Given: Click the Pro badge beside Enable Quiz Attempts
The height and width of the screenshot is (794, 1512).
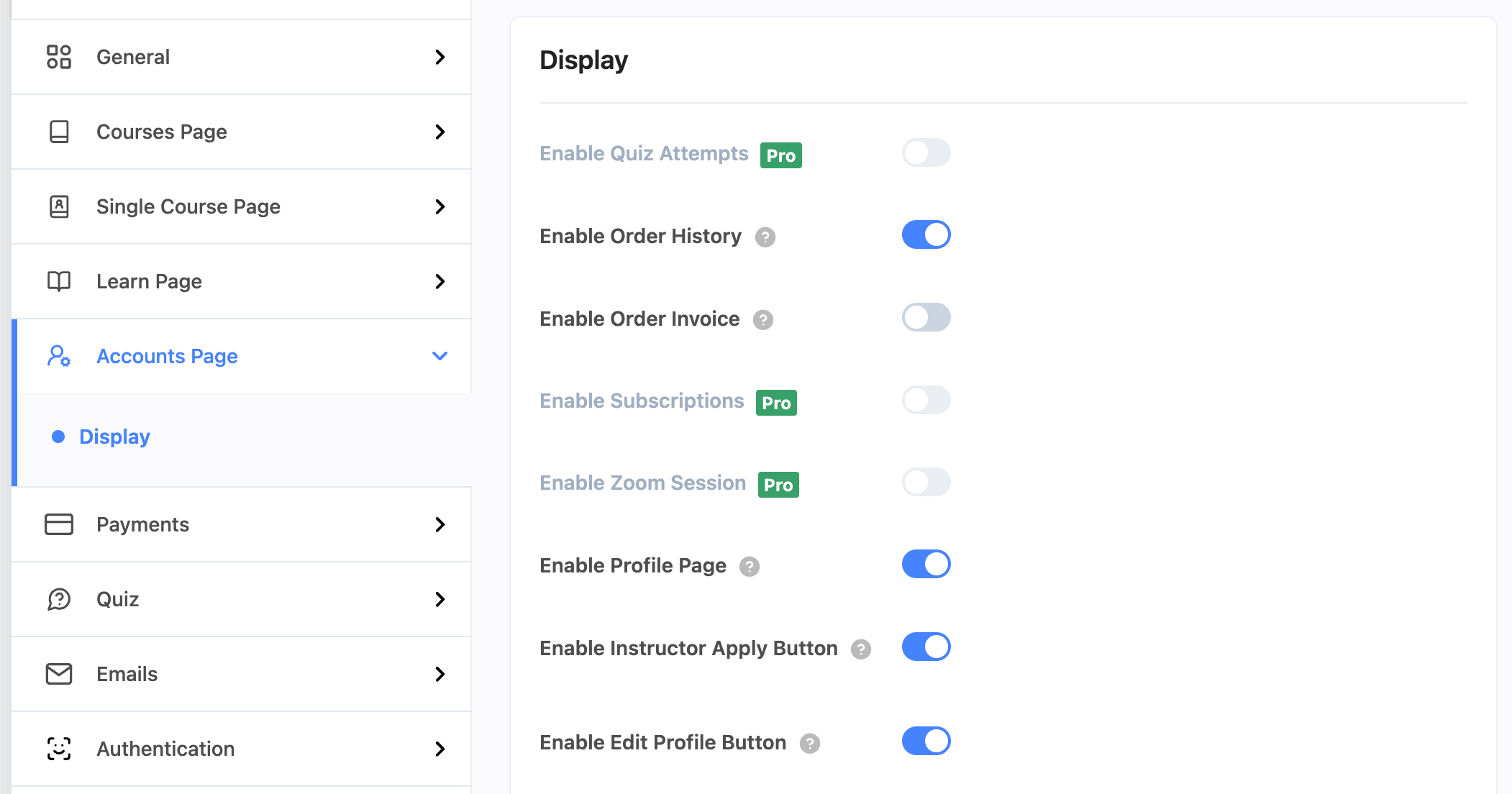Looking at the screenshot, I should click(781, 155).
